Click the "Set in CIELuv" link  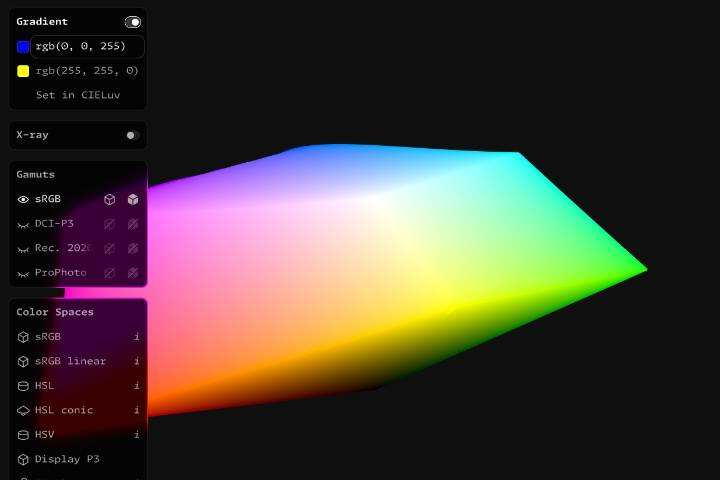tap(77, 95)
